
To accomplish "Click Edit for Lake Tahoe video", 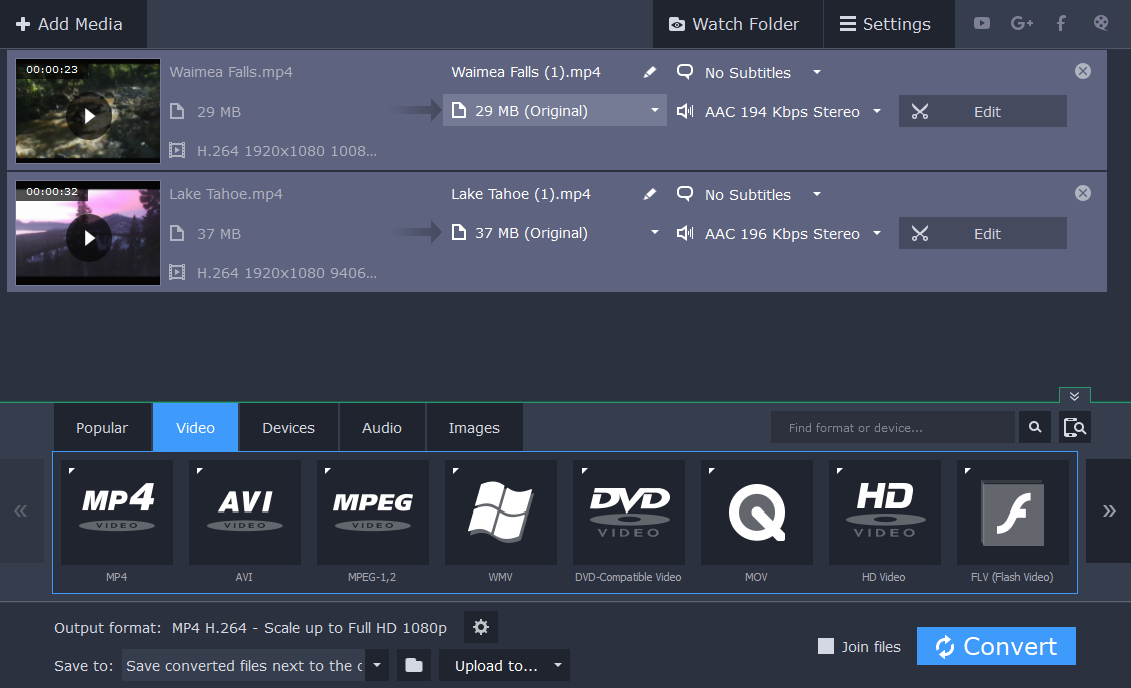I will coord(982,233).
